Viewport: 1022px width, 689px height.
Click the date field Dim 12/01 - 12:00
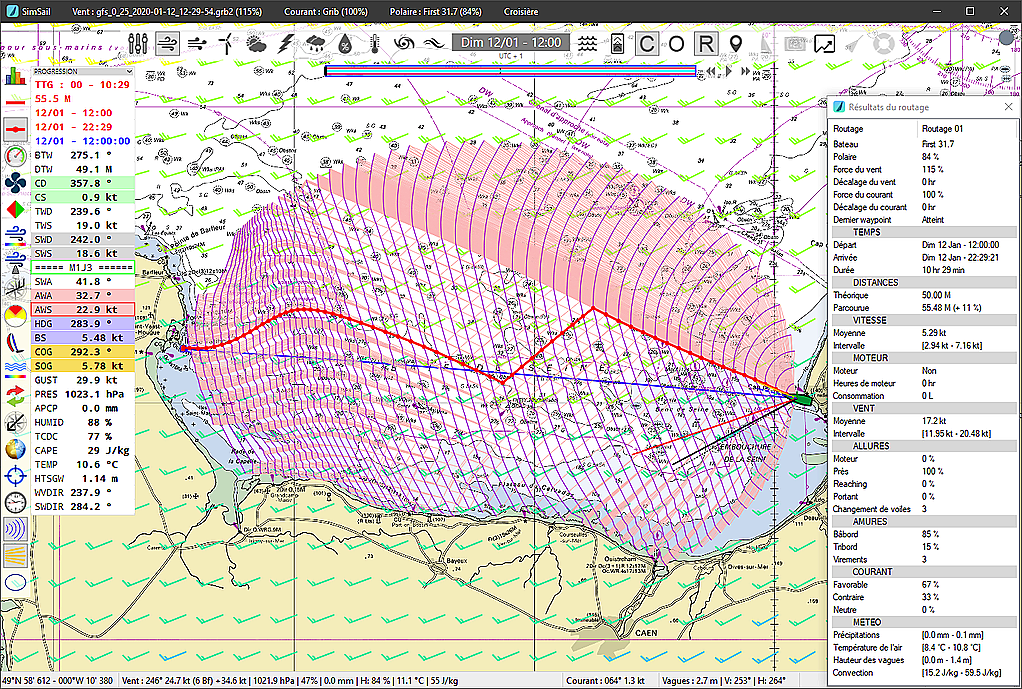coord(510,42)
